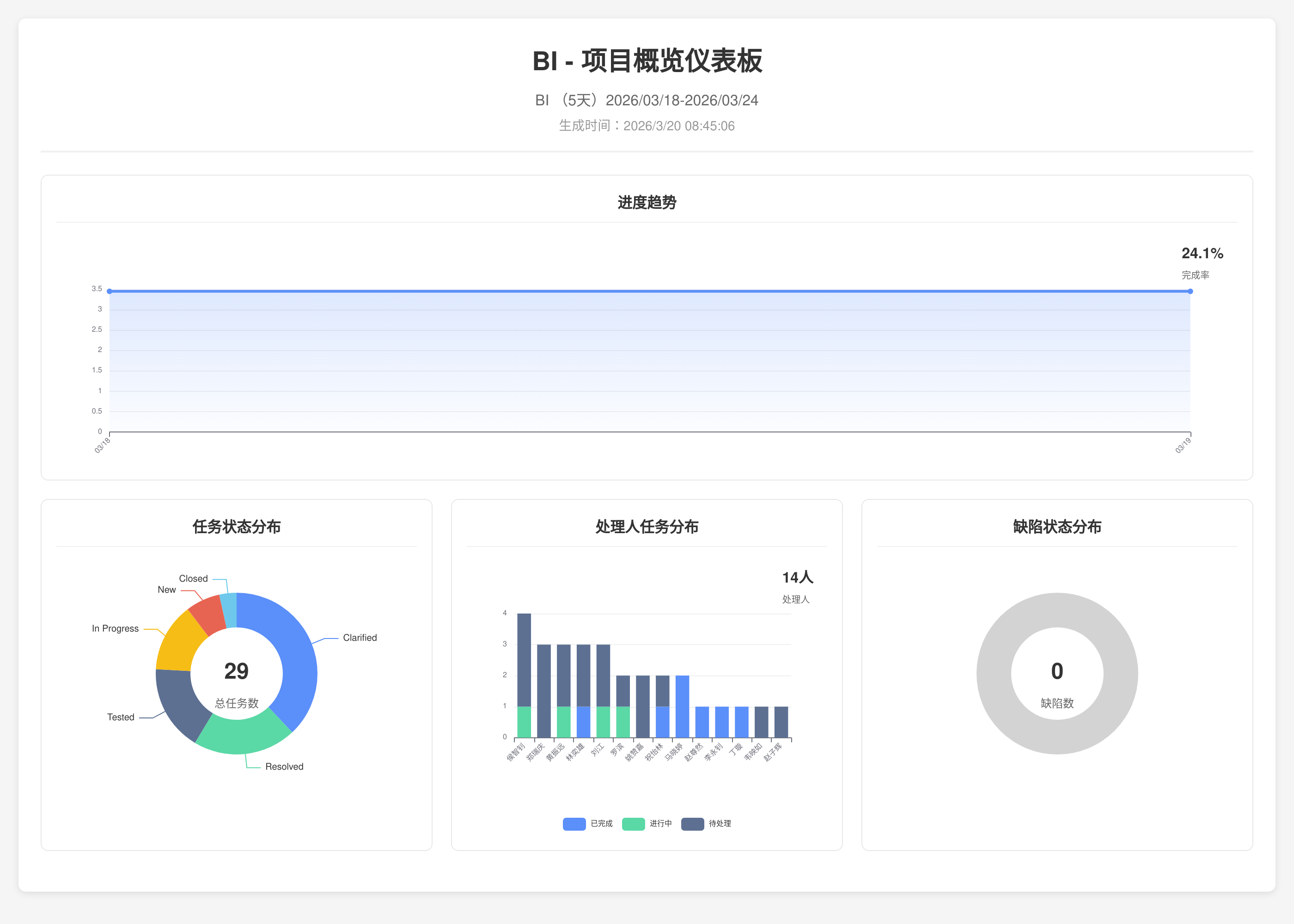1294x924 pixels.
Task: Click the 03/19 data point on trend line
Action: click(x=1190, y=292)
